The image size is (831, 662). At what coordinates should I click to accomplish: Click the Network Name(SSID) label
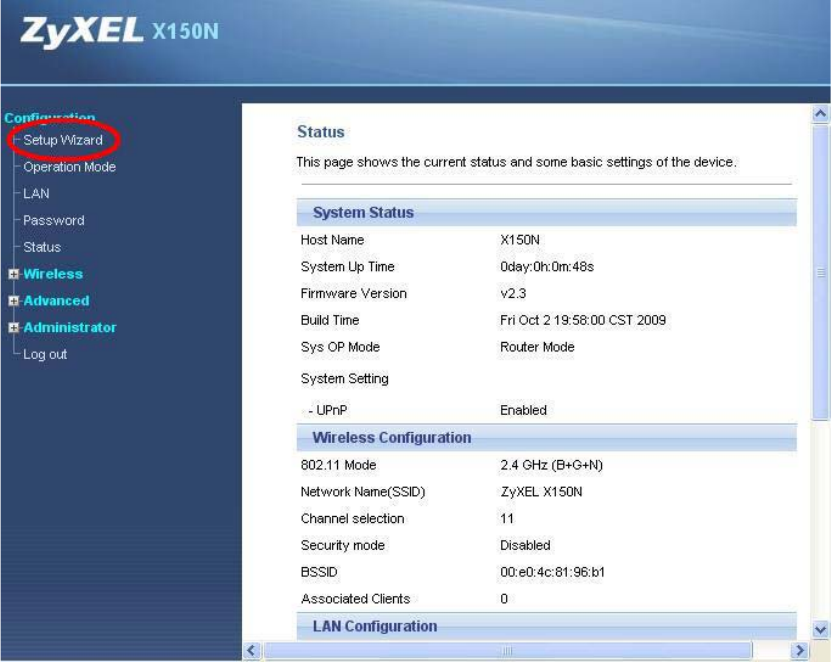tap(363, 492)
